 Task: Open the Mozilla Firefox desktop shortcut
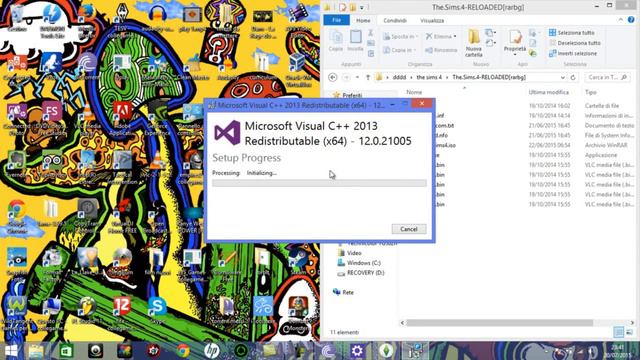[87, 21]
